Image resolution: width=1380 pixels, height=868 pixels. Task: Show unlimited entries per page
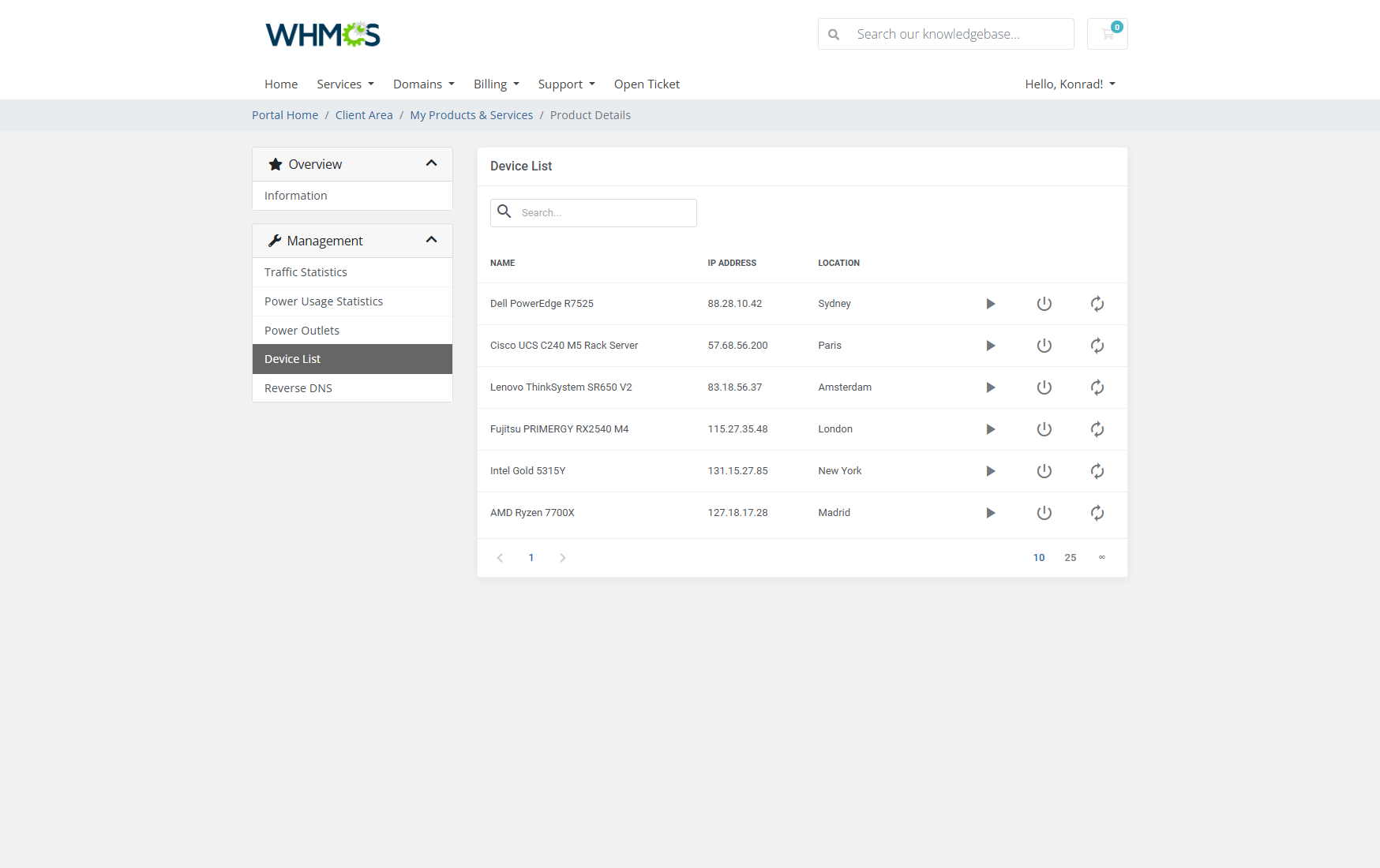[x=1102, y=558]
